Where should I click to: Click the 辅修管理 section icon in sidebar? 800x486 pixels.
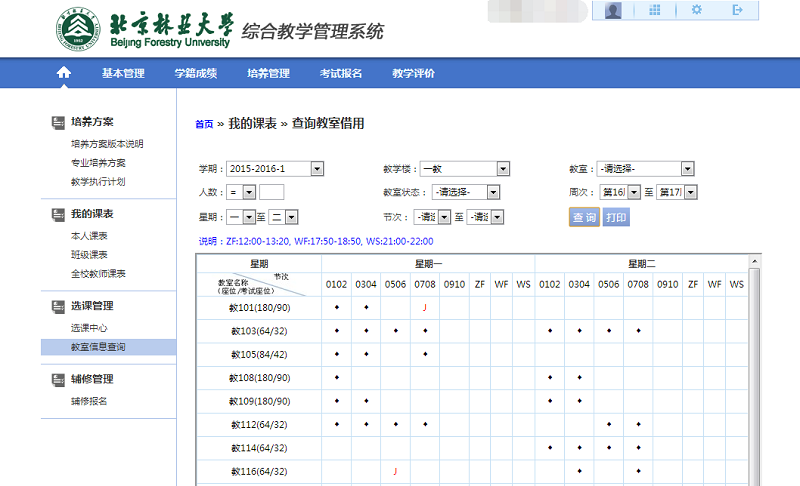(x=58, y=379)
